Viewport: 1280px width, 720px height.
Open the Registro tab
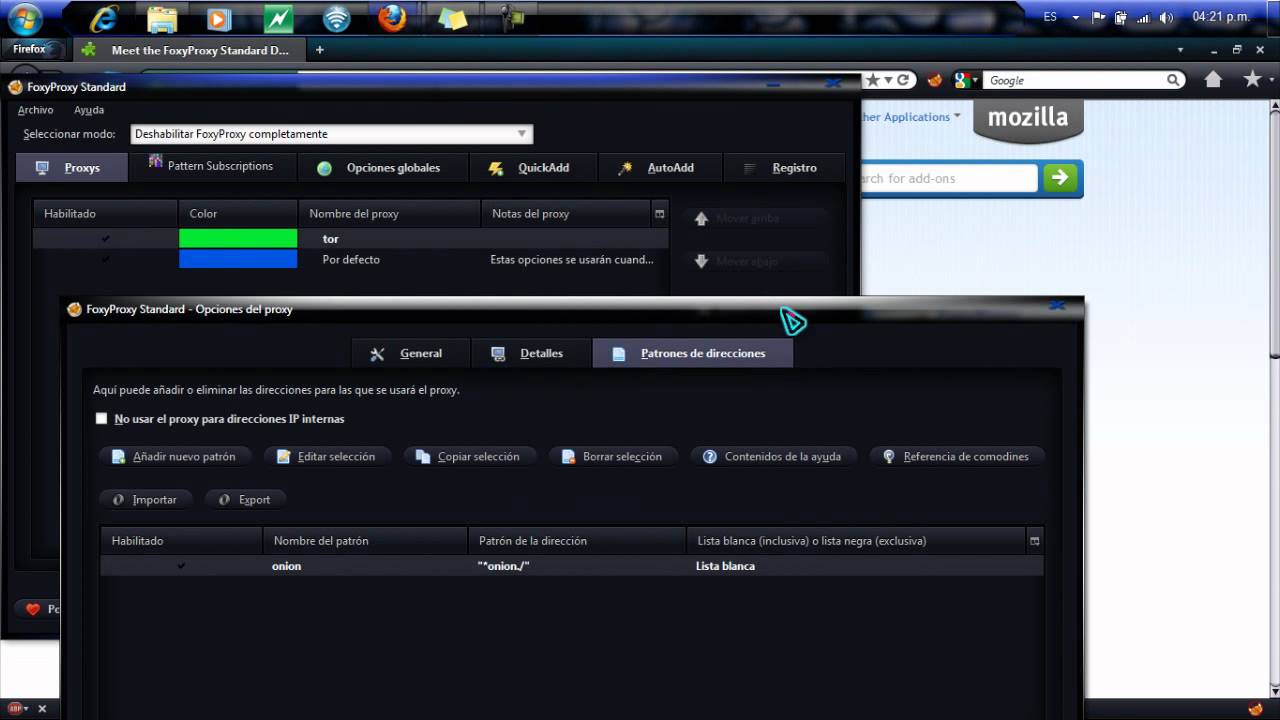tap(782, 168)
